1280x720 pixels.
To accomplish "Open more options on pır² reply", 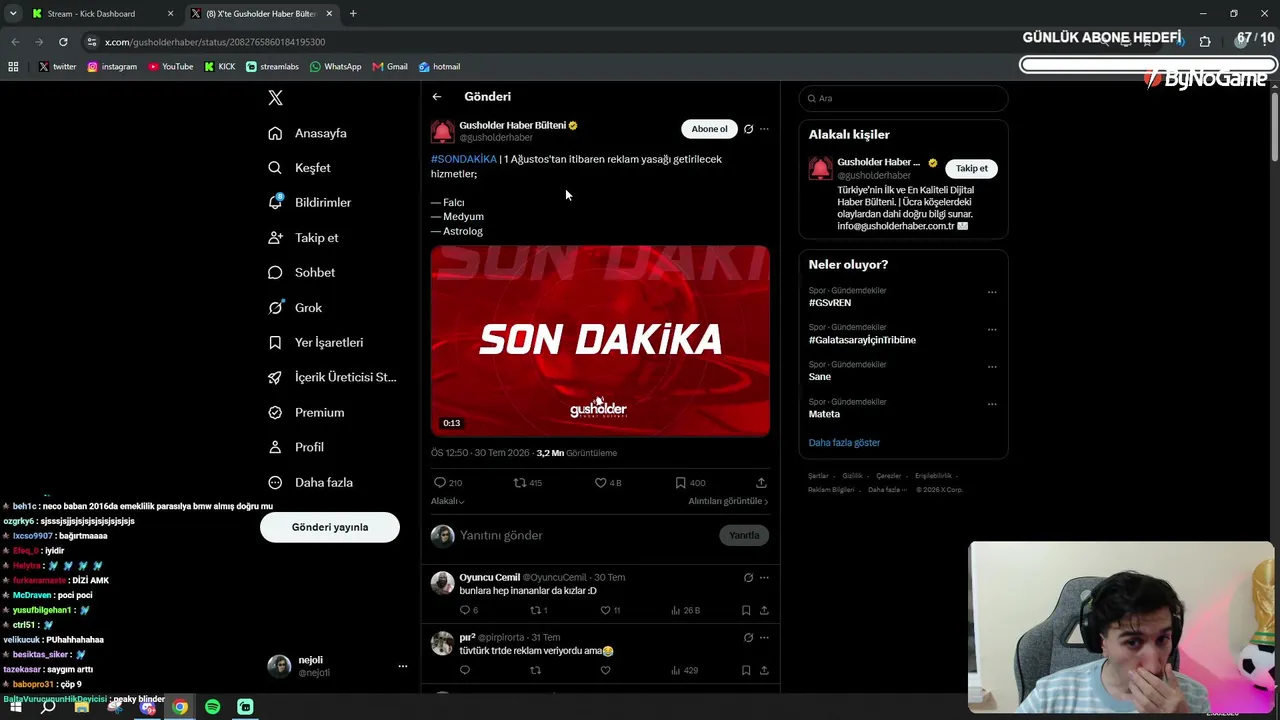I will 764,637.
